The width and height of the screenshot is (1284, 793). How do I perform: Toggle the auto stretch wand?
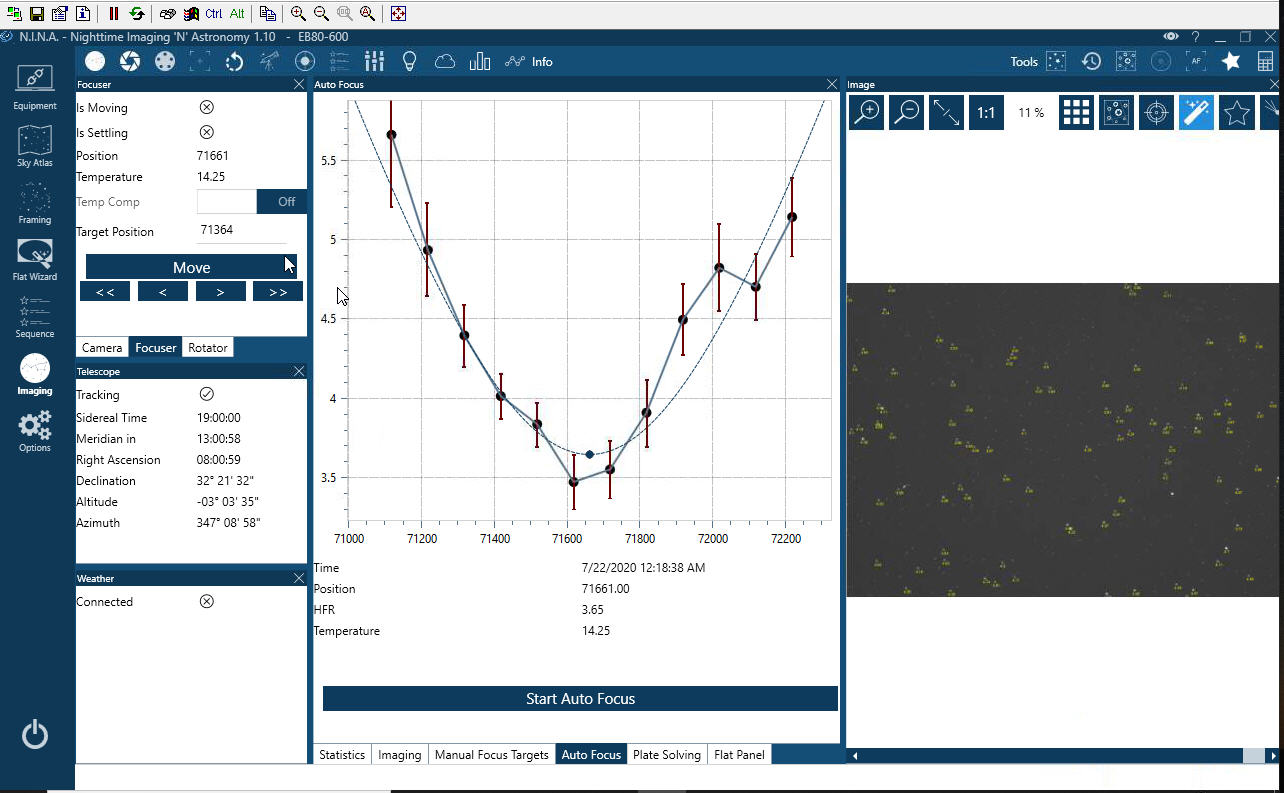(1196, 113)
